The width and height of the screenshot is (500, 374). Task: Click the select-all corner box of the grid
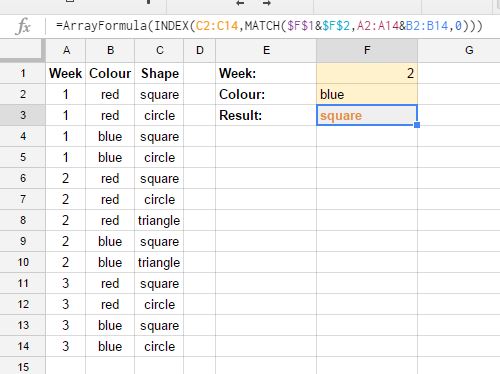tap(22, 50)
